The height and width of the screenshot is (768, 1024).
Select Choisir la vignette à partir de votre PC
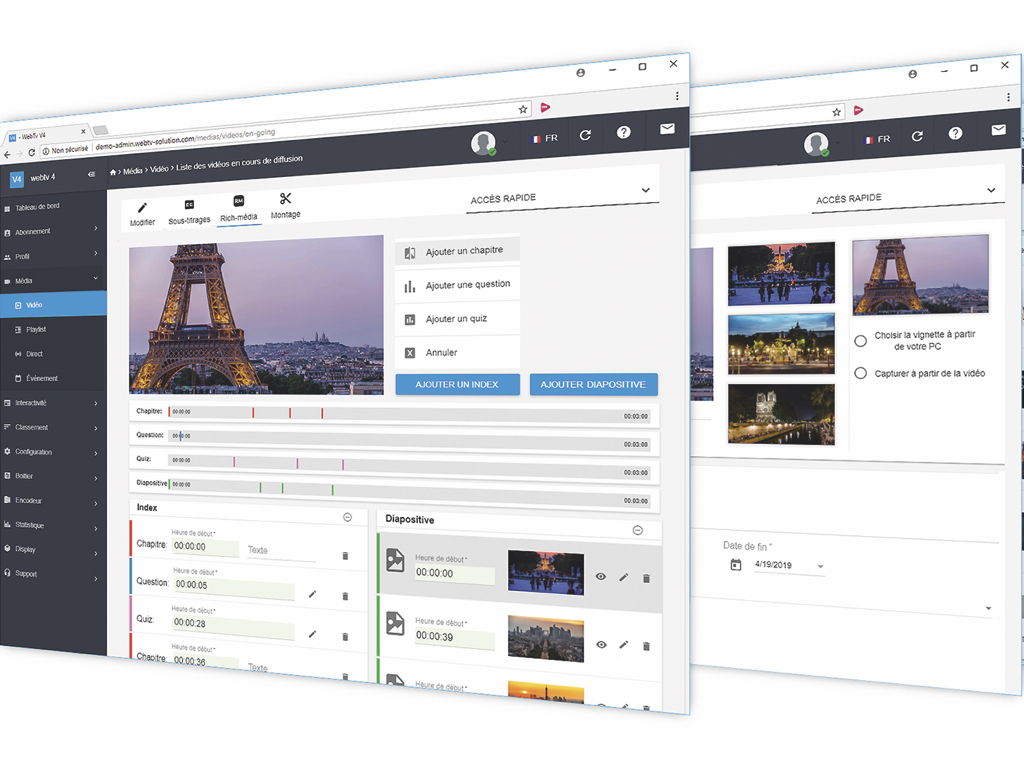[860, 341]
